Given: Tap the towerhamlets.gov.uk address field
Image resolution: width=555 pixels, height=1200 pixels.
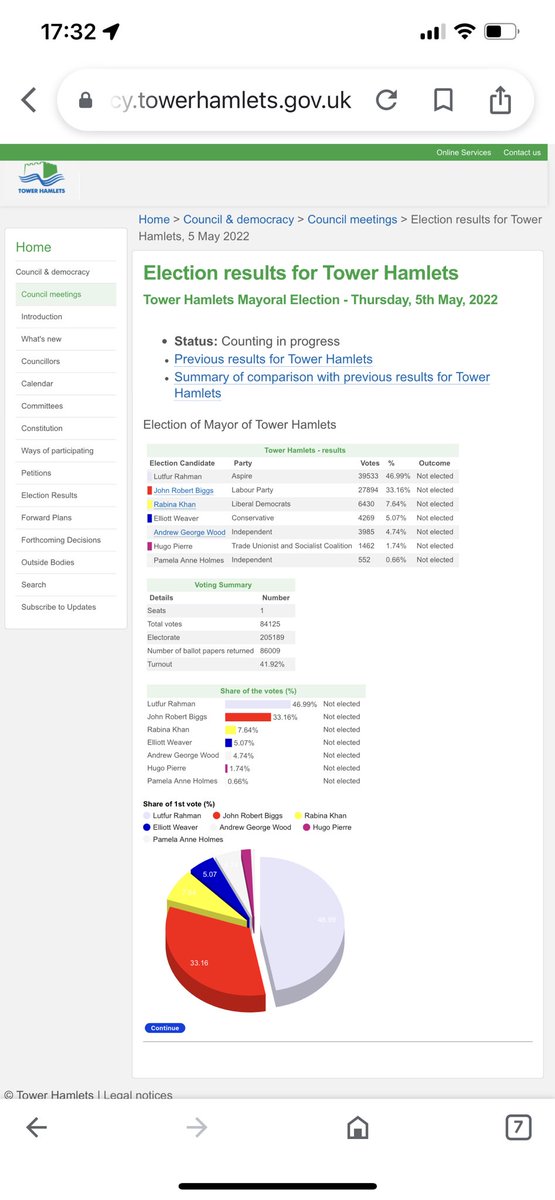Looking at the screenshot, I should pos(229,100).
